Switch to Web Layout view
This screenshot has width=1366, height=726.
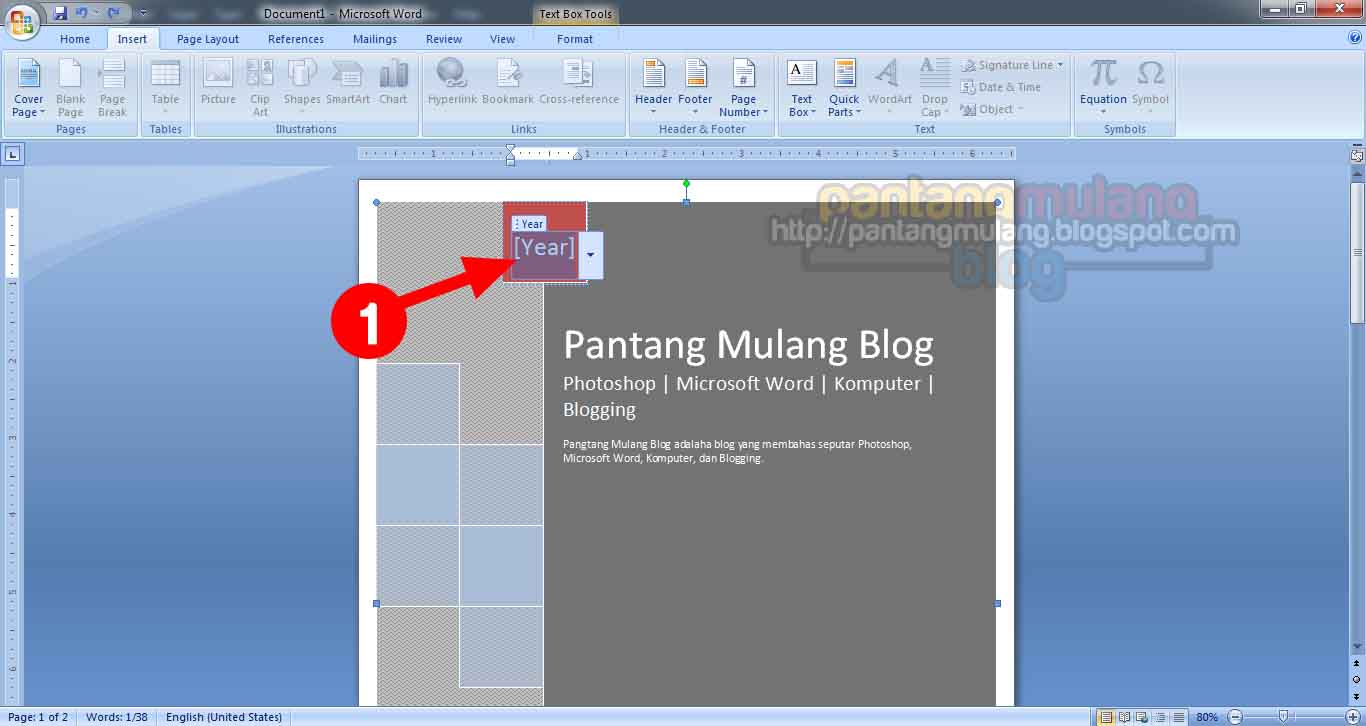[x=1142, y=717]
